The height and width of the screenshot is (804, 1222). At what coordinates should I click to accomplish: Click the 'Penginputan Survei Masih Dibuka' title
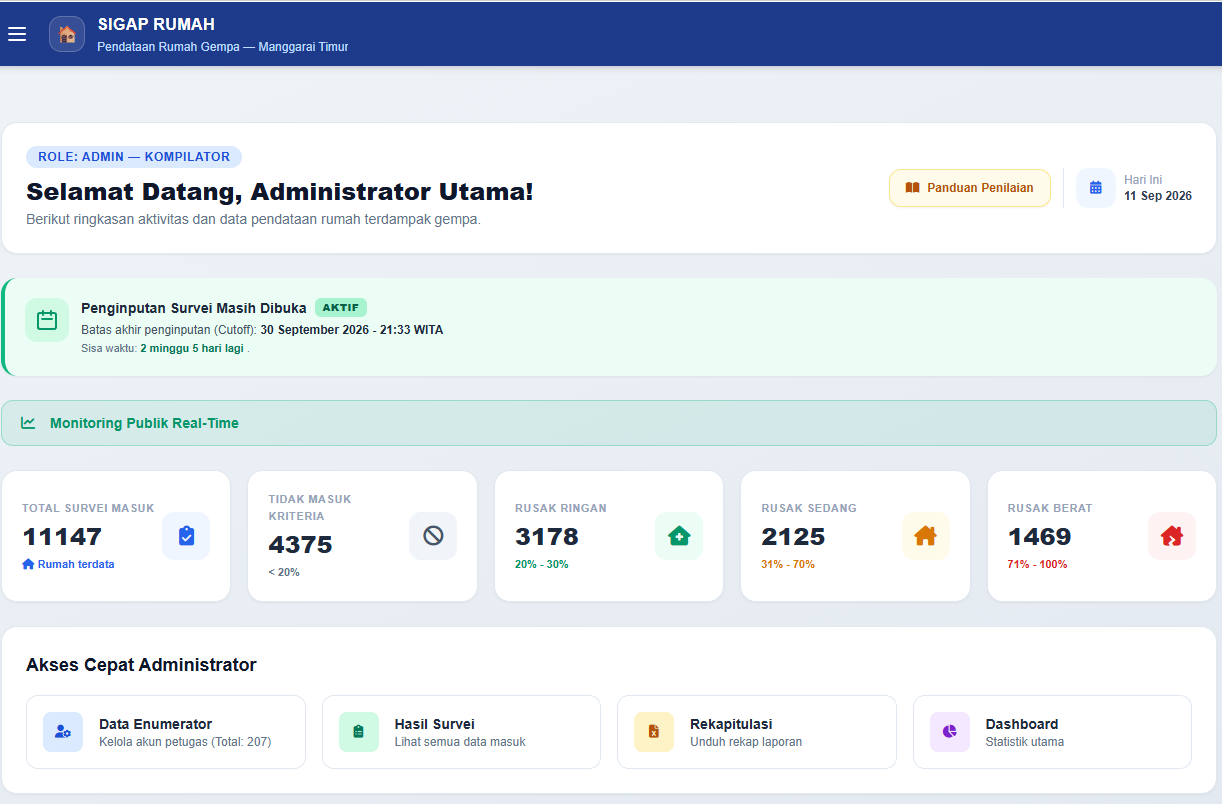click(194, 308)
